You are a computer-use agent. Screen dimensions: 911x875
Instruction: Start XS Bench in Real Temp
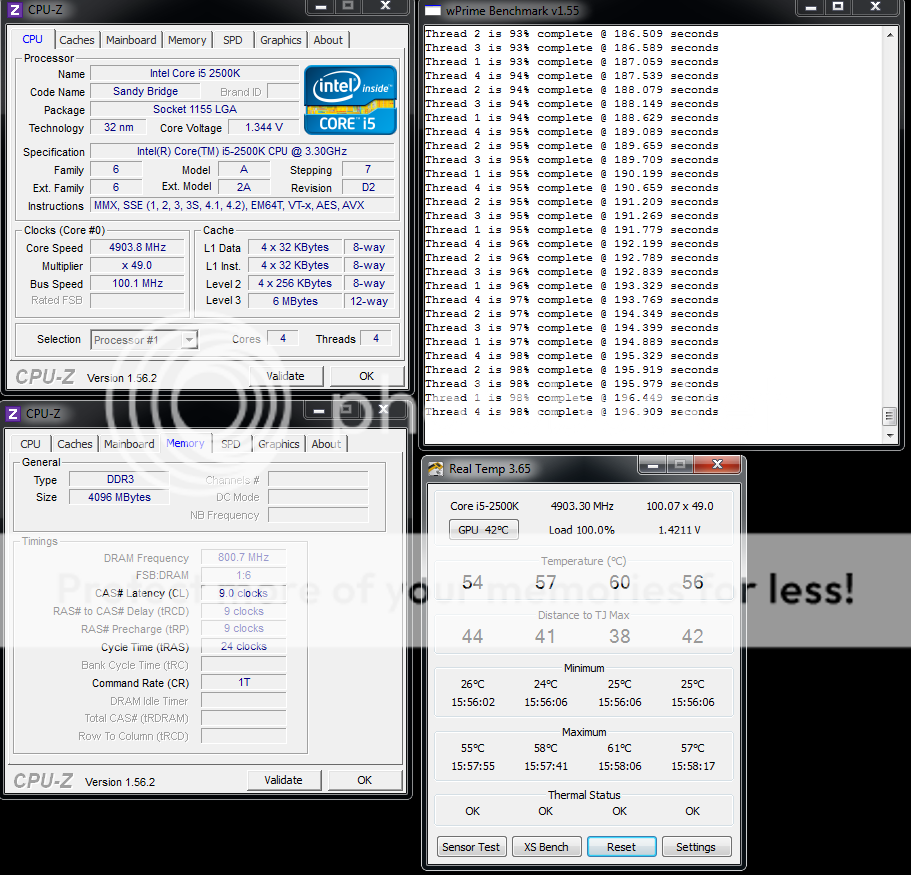546,847
